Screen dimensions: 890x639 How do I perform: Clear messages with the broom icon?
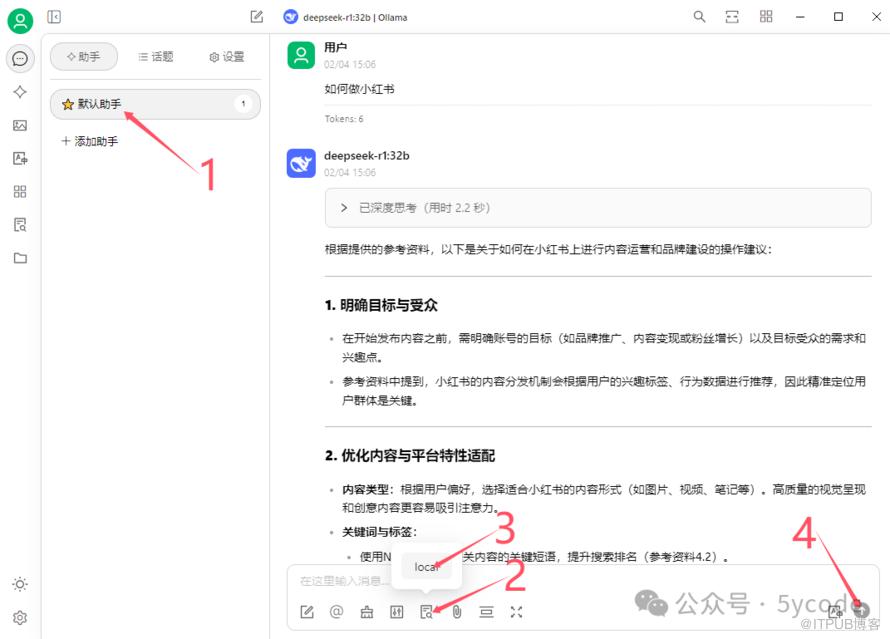pyautogui.click(x=367, y=612)
